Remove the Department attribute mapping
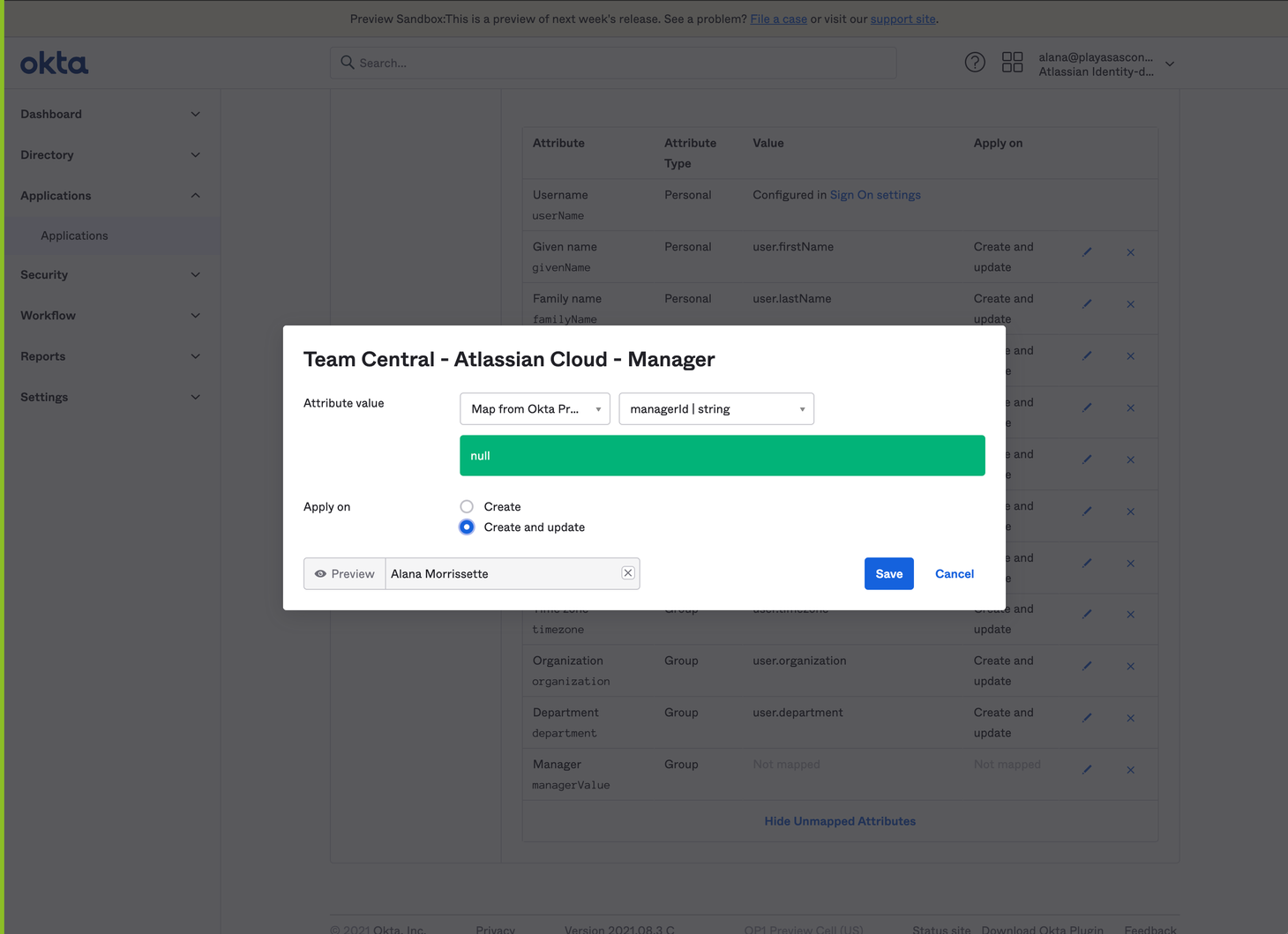The height and width of the screenshot is (934, 1288). (1130, 718)
